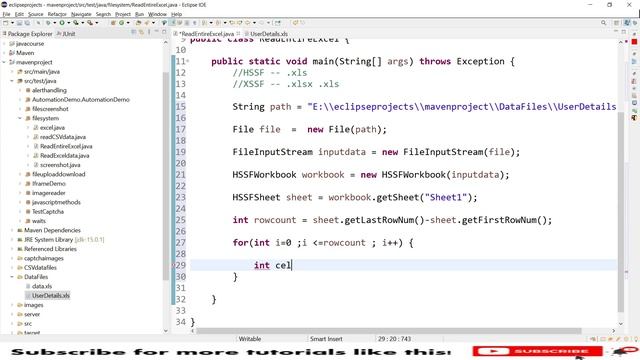Click the 29 : 20 : 743 cursor position
Viewport: 640px width, 360px height.
click(394, 339)
